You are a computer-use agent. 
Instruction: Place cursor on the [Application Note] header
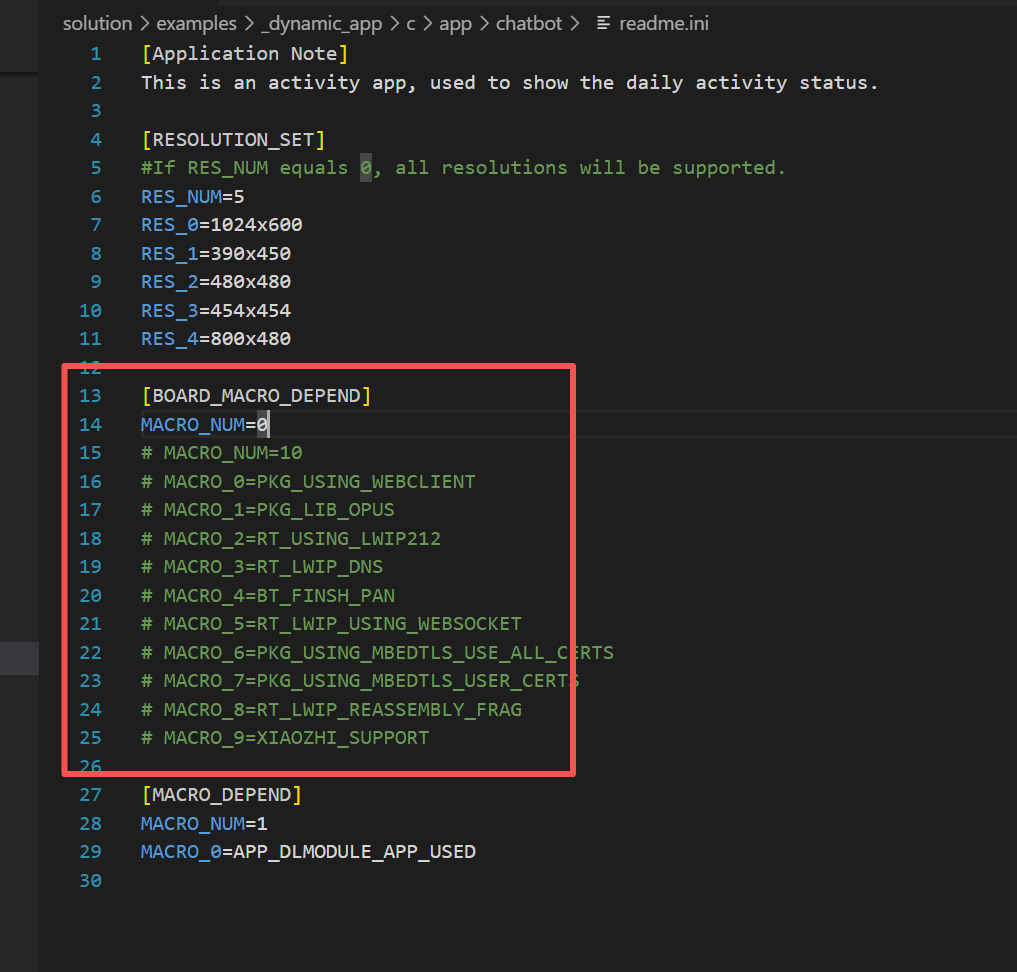(245, 54)
